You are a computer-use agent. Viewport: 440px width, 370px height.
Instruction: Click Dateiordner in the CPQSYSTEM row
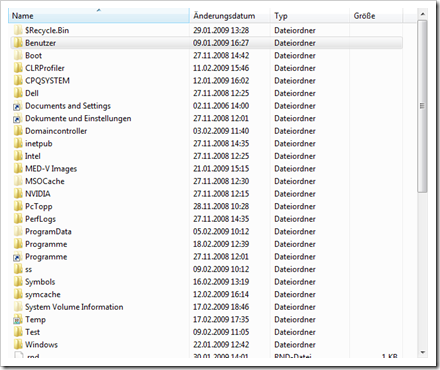(x=295, y=81)
